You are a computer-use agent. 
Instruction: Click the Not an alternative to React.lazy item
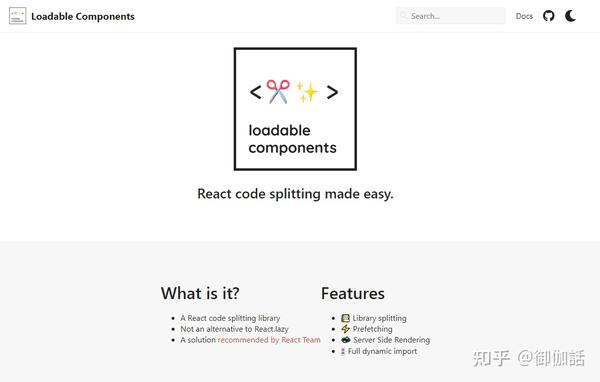click(234, 329)
